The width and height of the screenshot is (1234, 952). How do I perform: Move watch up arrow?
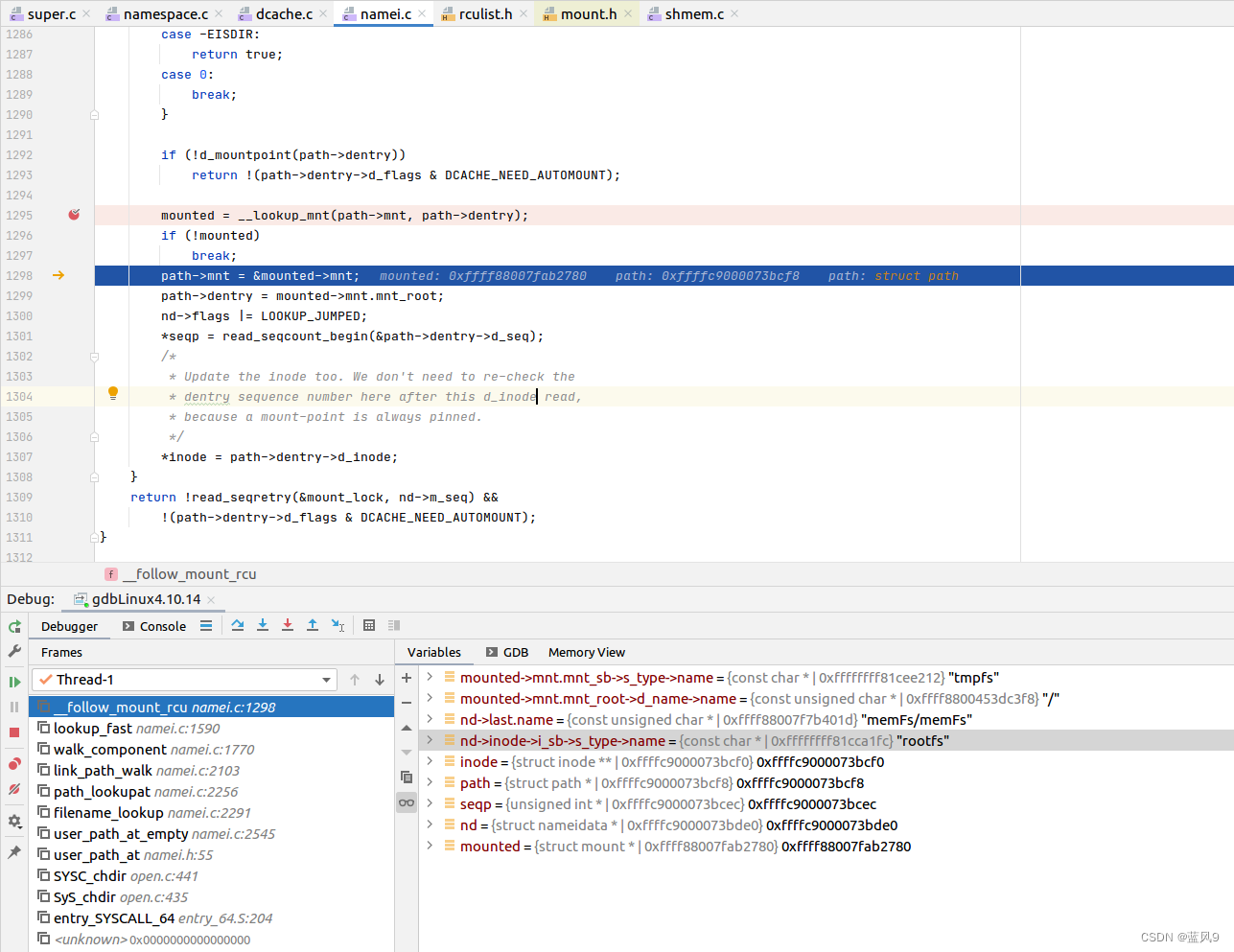pos(407,728)
